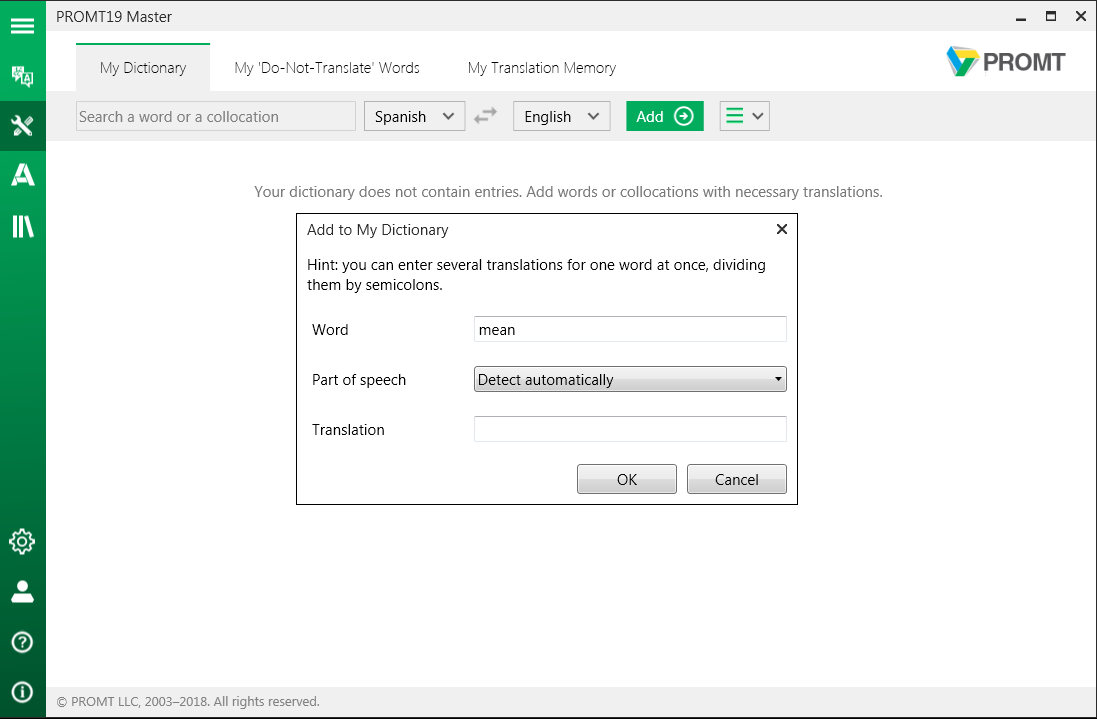This screenshot has height=719, width=1097.
Task: Click the 'Part of speech' label
Action: coord(359,380)
